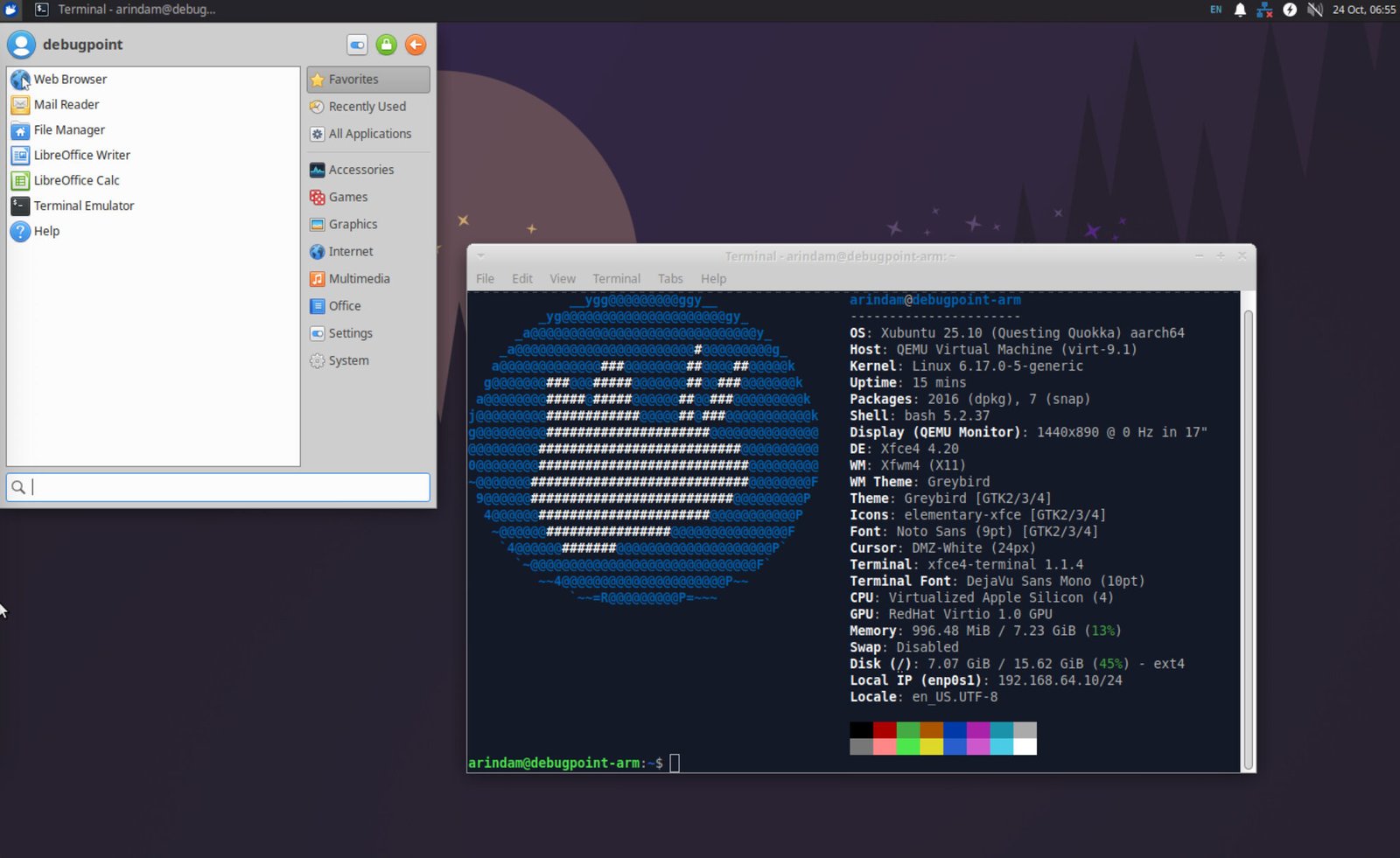Open the Terminal menu in the terminal window
Image resolution: width=1400 pixels, height=858 pixels.
[616, 278]
